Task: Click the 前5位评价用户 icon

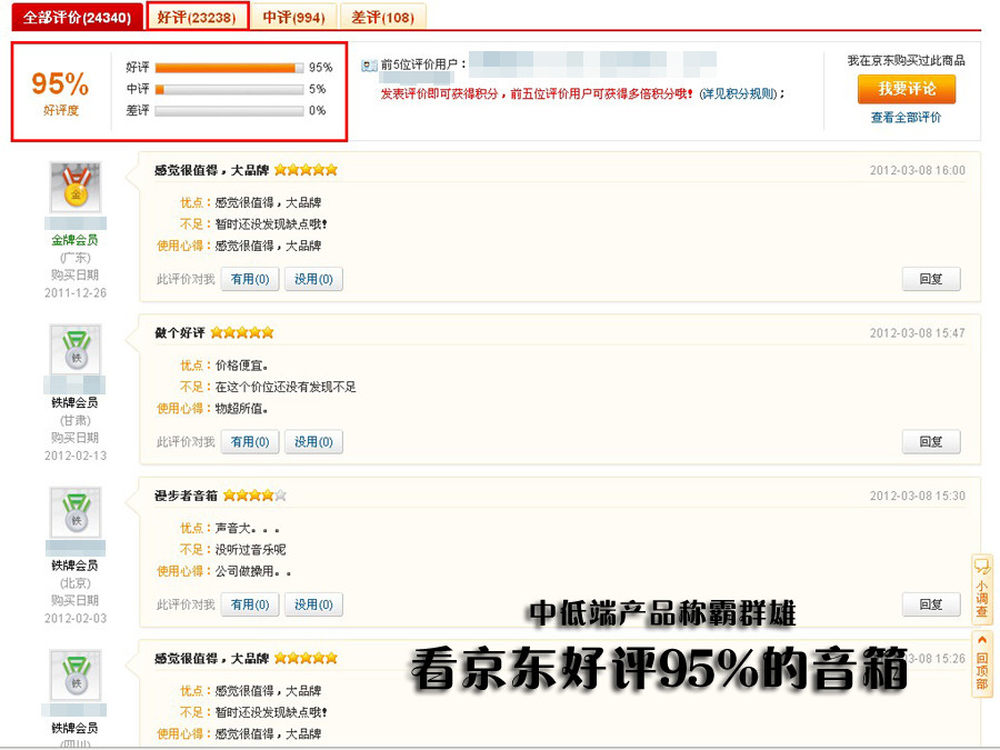Action: coord(369,65)
